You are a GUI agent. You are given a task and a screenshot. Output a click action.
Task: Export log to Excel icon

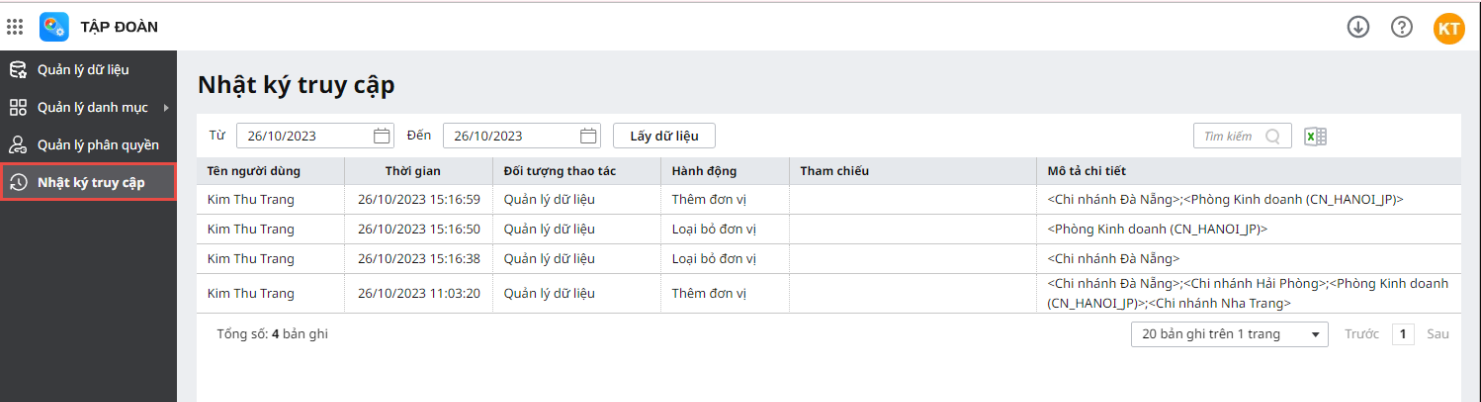coord(1315,136)
